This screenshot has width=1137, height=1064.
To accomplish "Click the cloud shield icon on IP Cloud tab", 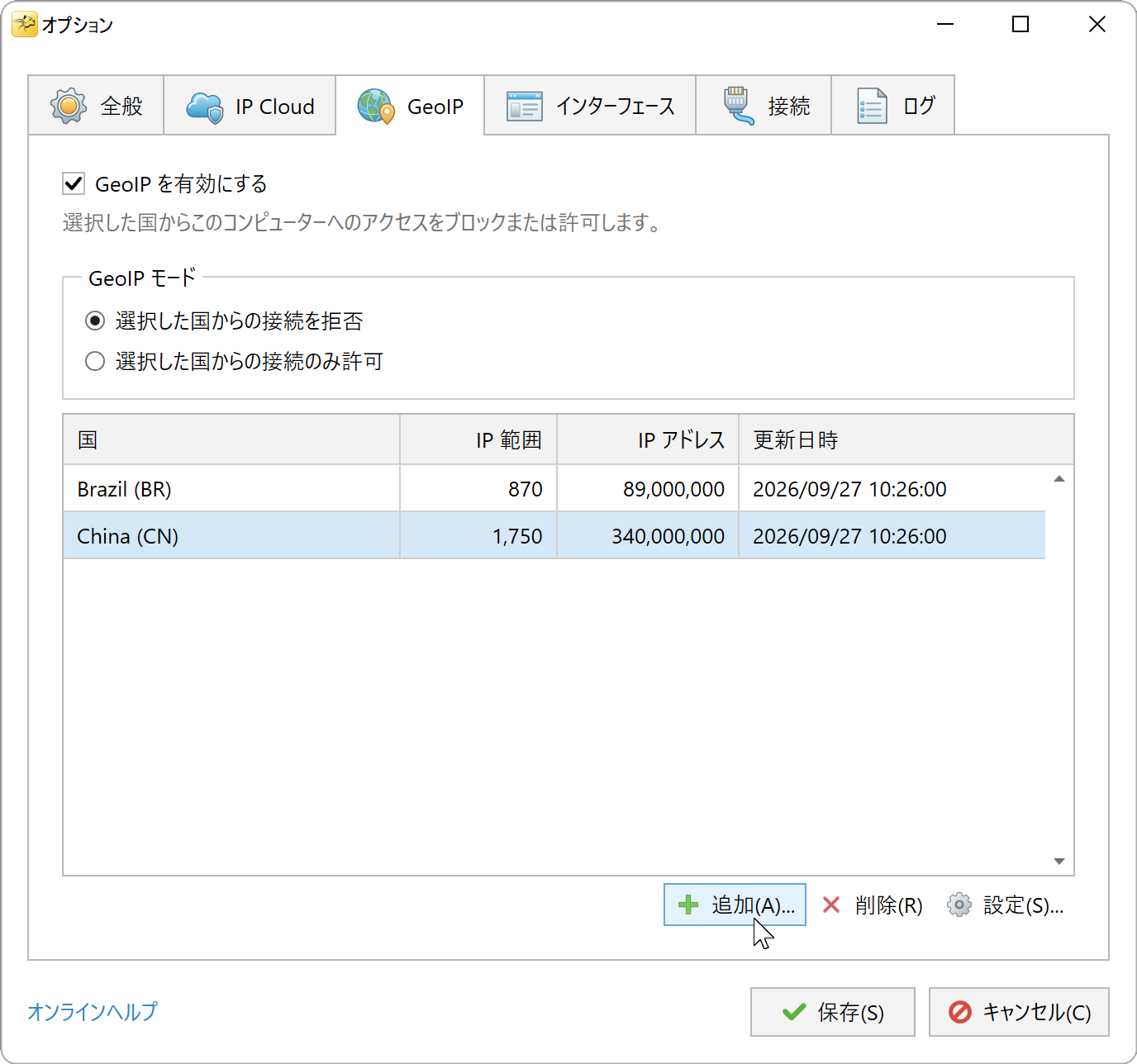I will [205, 107].
